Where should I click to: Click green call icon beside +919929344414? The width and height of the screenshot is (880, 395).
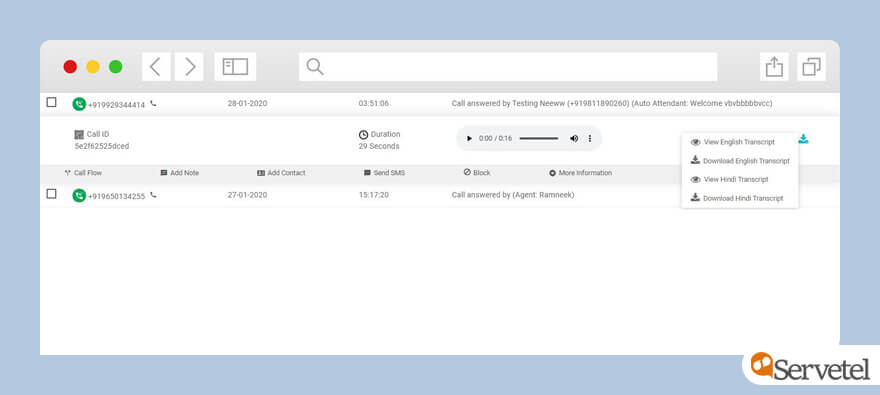(x=79, y=104)
